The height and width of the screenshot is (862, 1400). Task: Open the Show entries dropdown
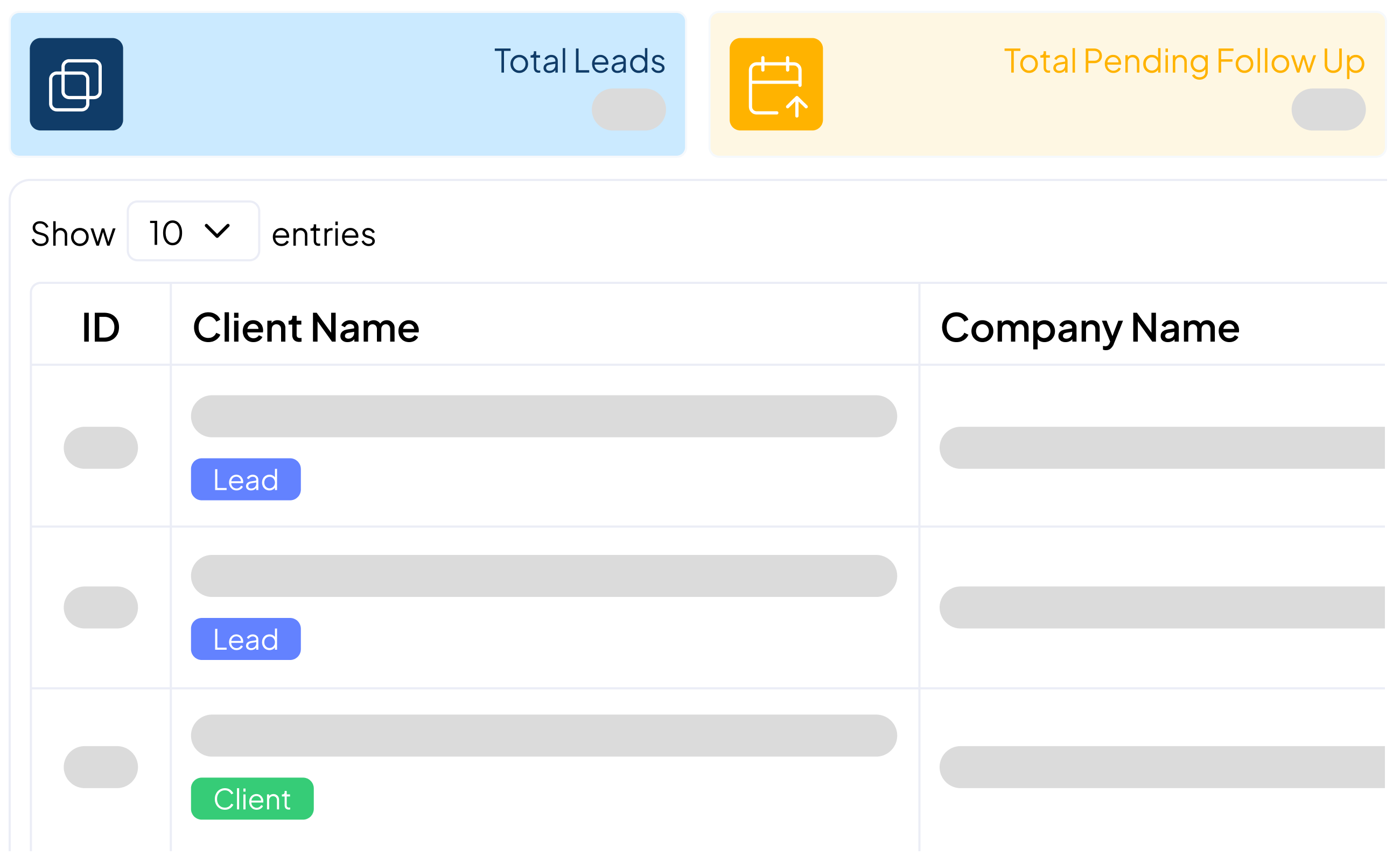click(193, 231)
